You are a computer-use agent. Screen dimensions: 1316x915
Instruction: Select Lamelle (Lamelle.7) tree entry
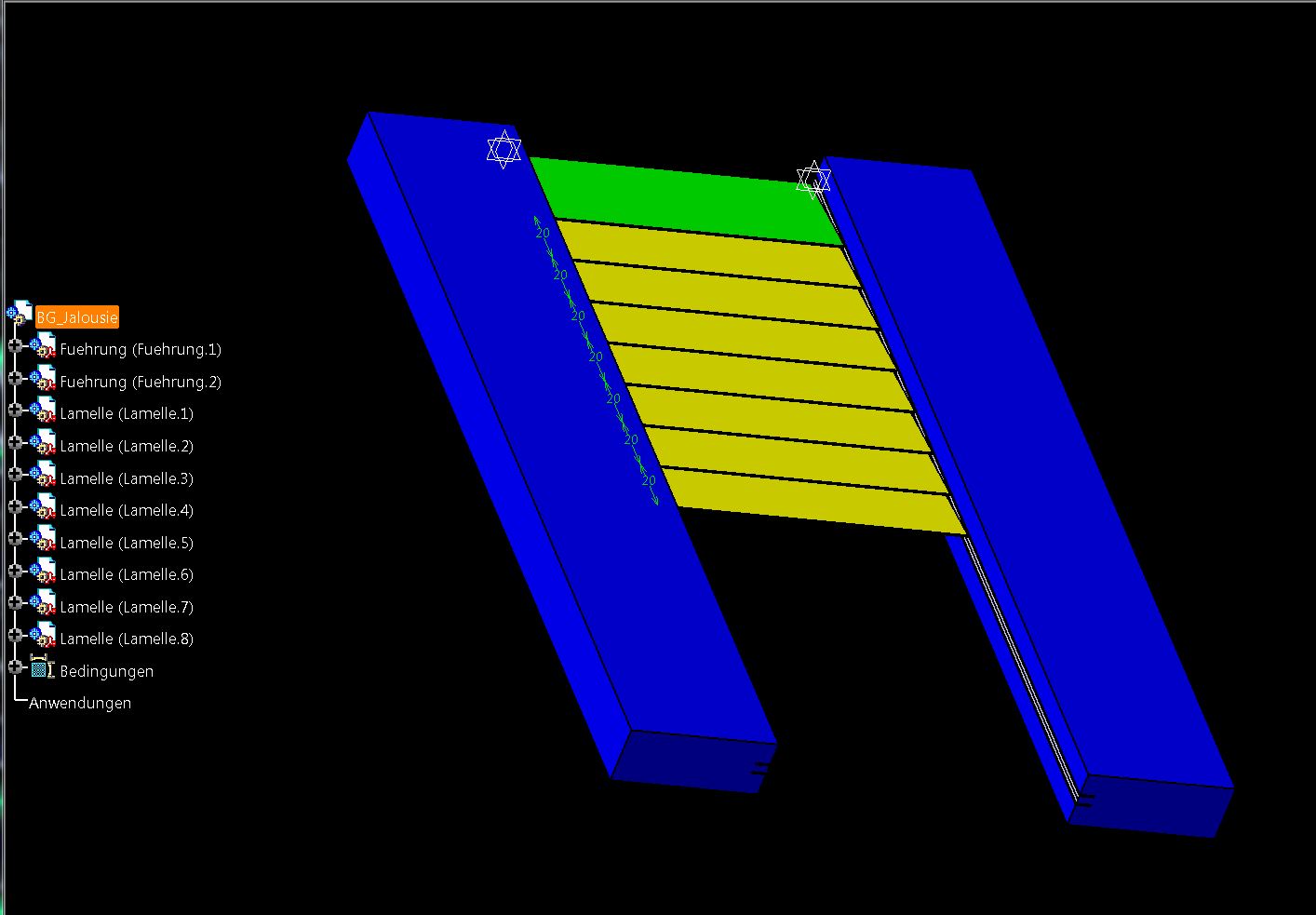pos(127,607)
